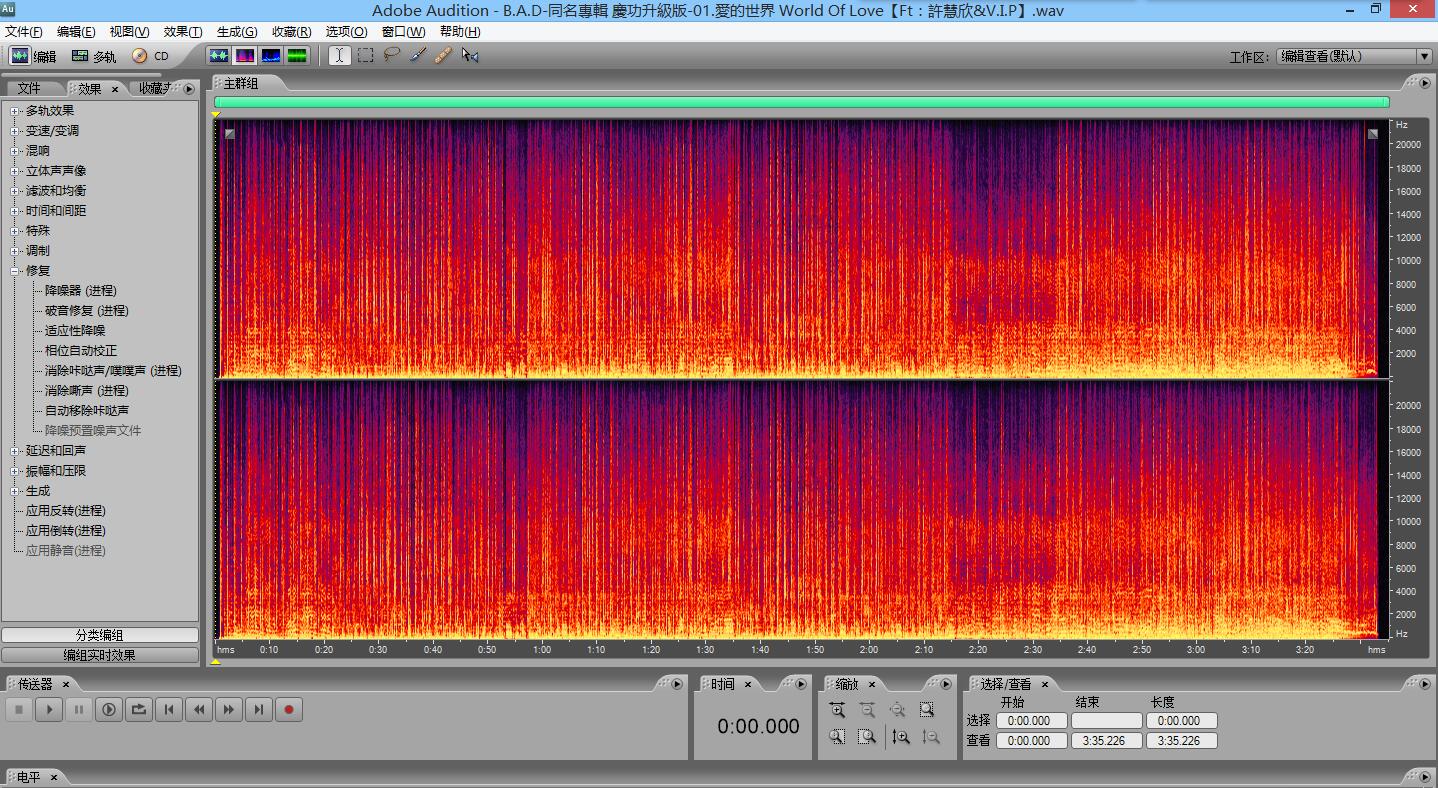Choose the Spot Healing Brush tool
Screen dimensions: 1438x788
click(x=444, y=56)
